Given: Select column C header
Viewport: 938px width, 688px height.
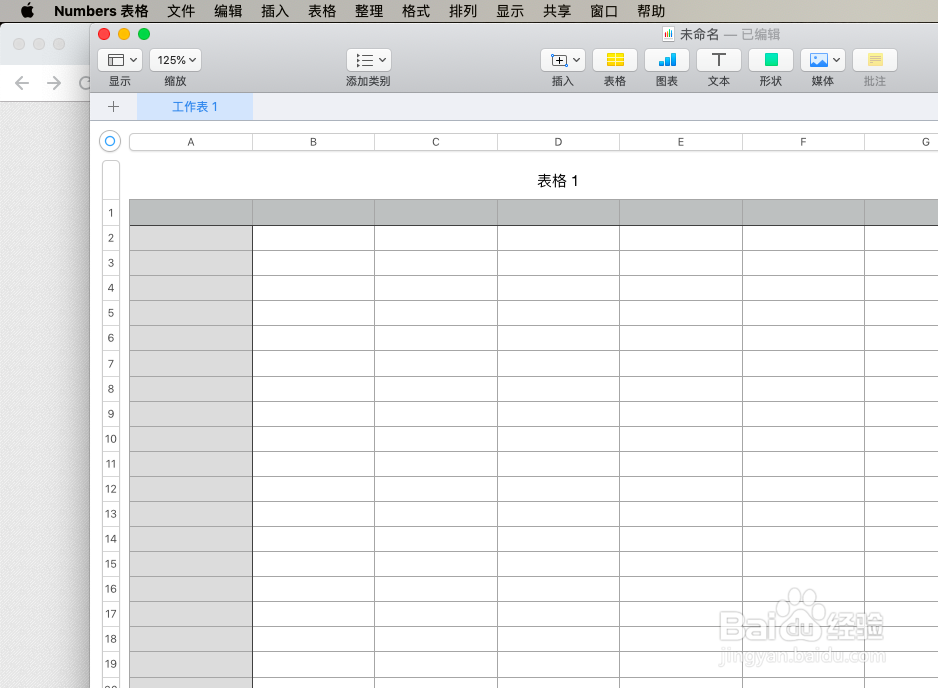Looking at the screenshot, I should [436, 142].
